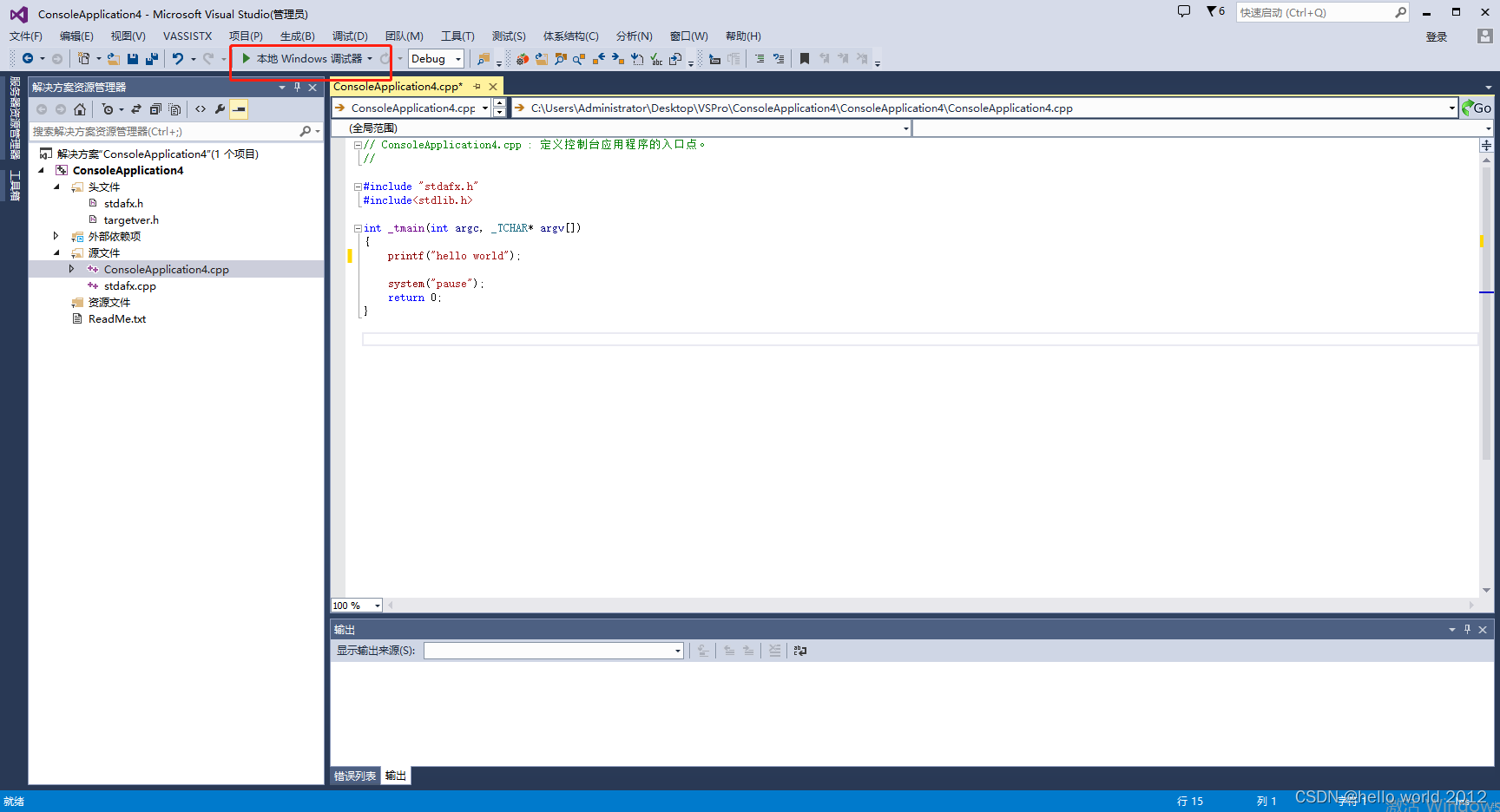Click the sync with active document icon
This screenshot has height=812, width=1500.
[136, 109]
